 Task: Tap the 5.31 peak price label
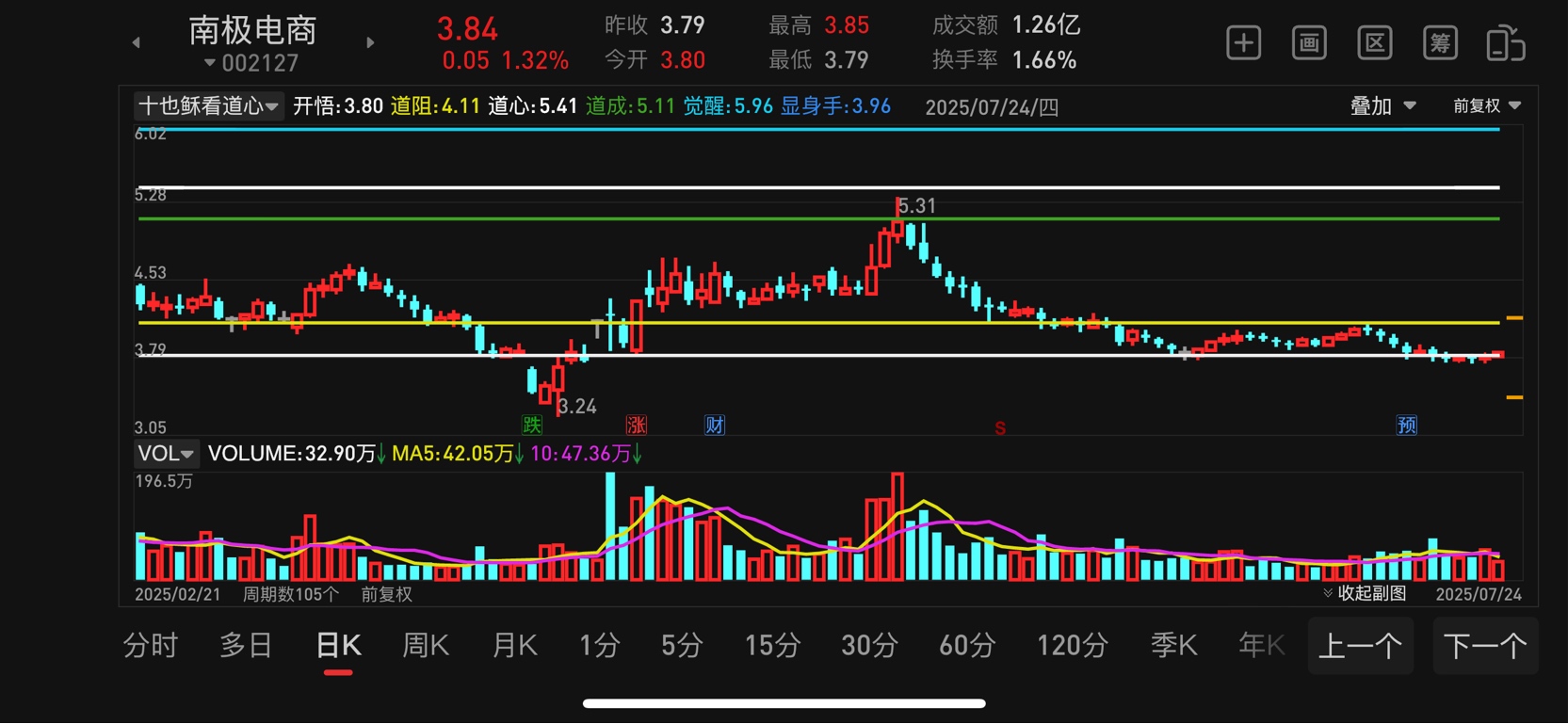click(x=917, y=206)
